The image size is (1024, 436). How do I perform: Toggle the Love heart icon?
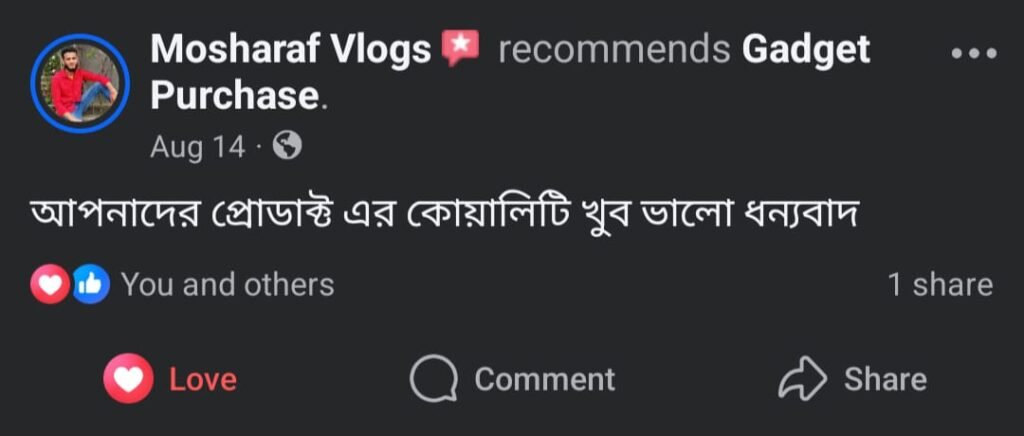point(128,380)
